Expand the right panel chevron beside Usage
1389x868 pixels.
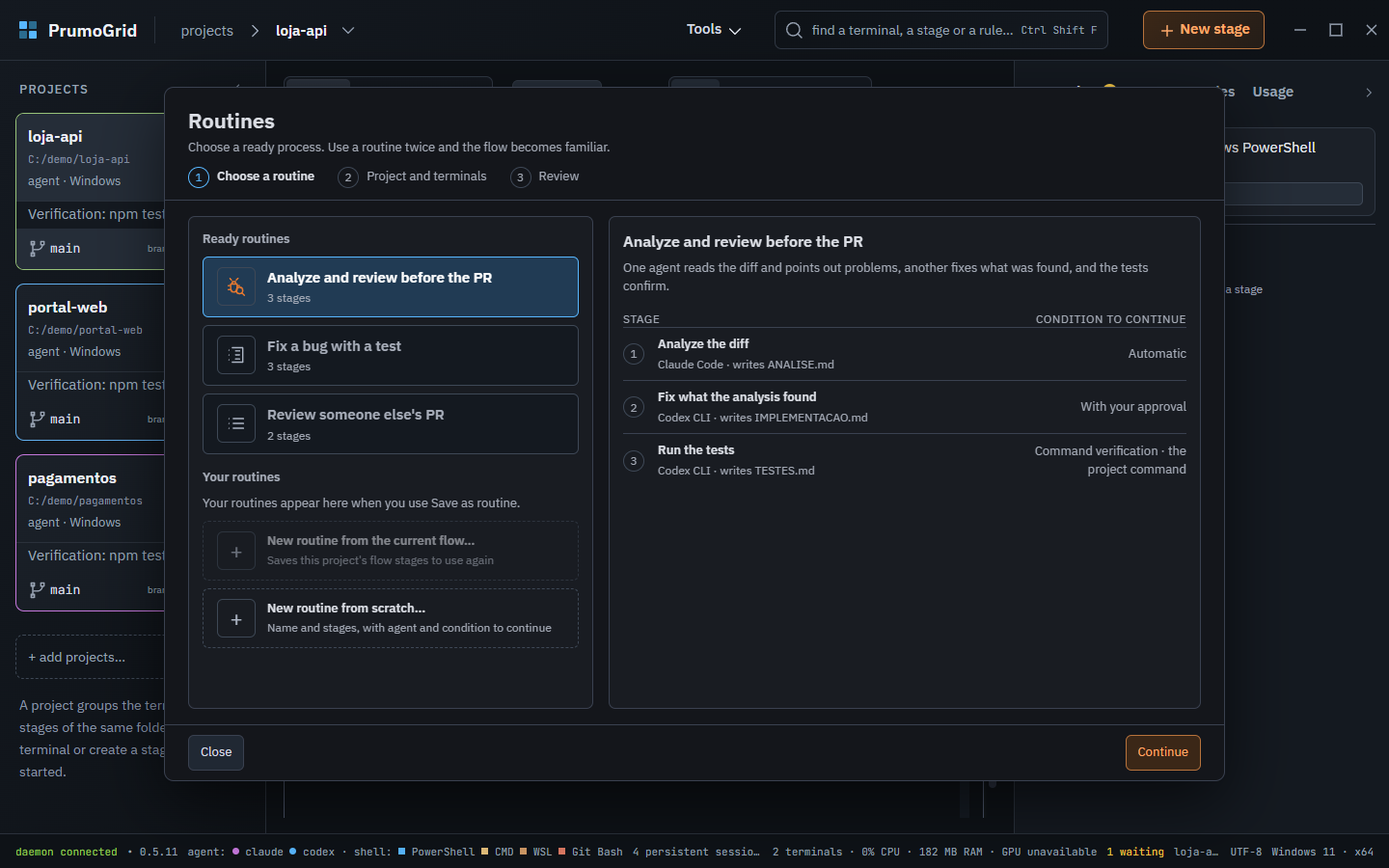1369,93
